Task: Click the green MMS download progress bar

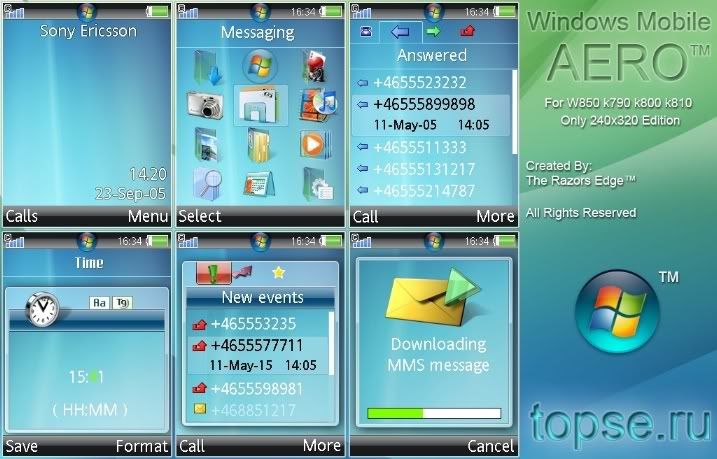Action: point(434,414)
